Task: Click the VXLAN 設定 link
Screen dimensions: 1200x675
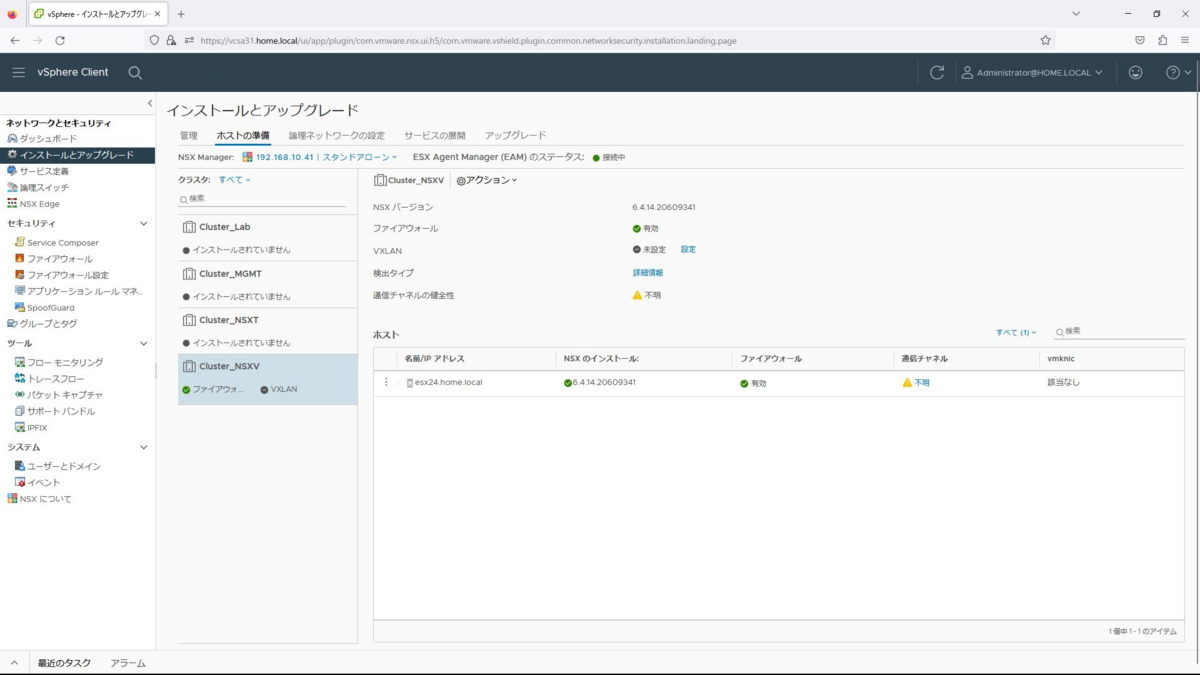Action: 688,250
